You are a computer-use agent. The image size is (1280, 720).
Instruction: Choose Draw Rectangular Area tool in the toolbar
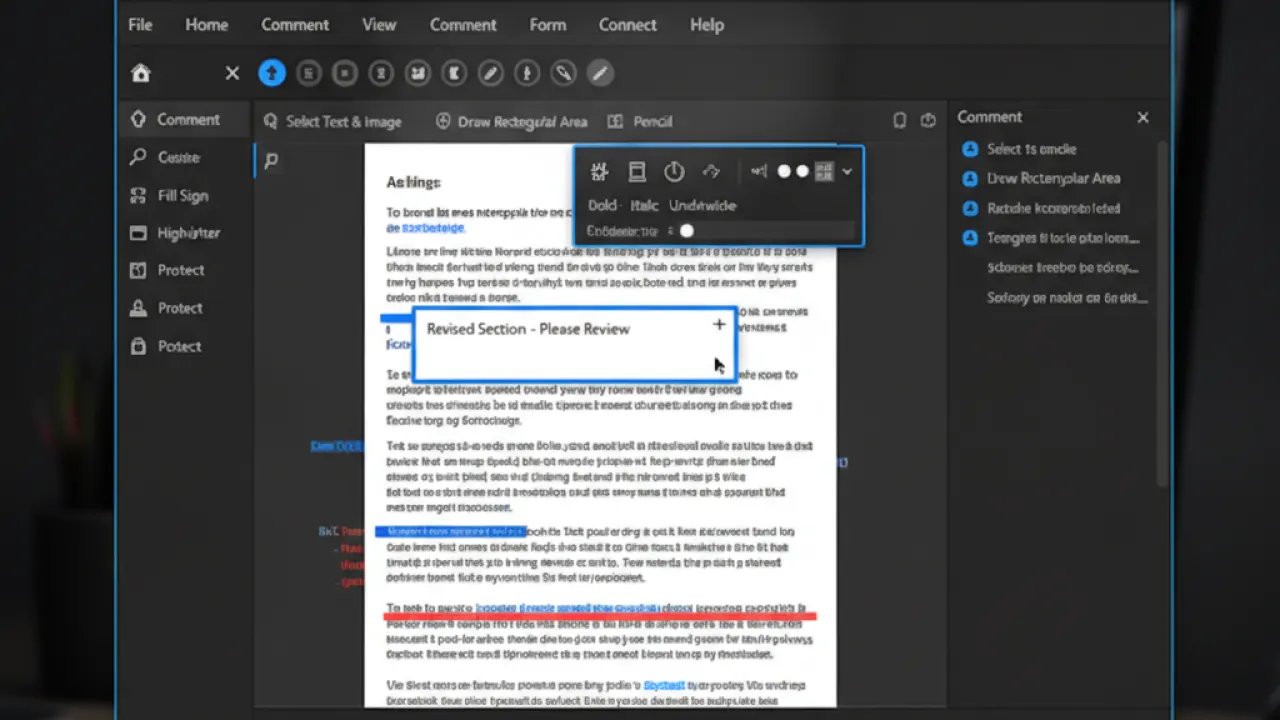click(x=512, y=121)
